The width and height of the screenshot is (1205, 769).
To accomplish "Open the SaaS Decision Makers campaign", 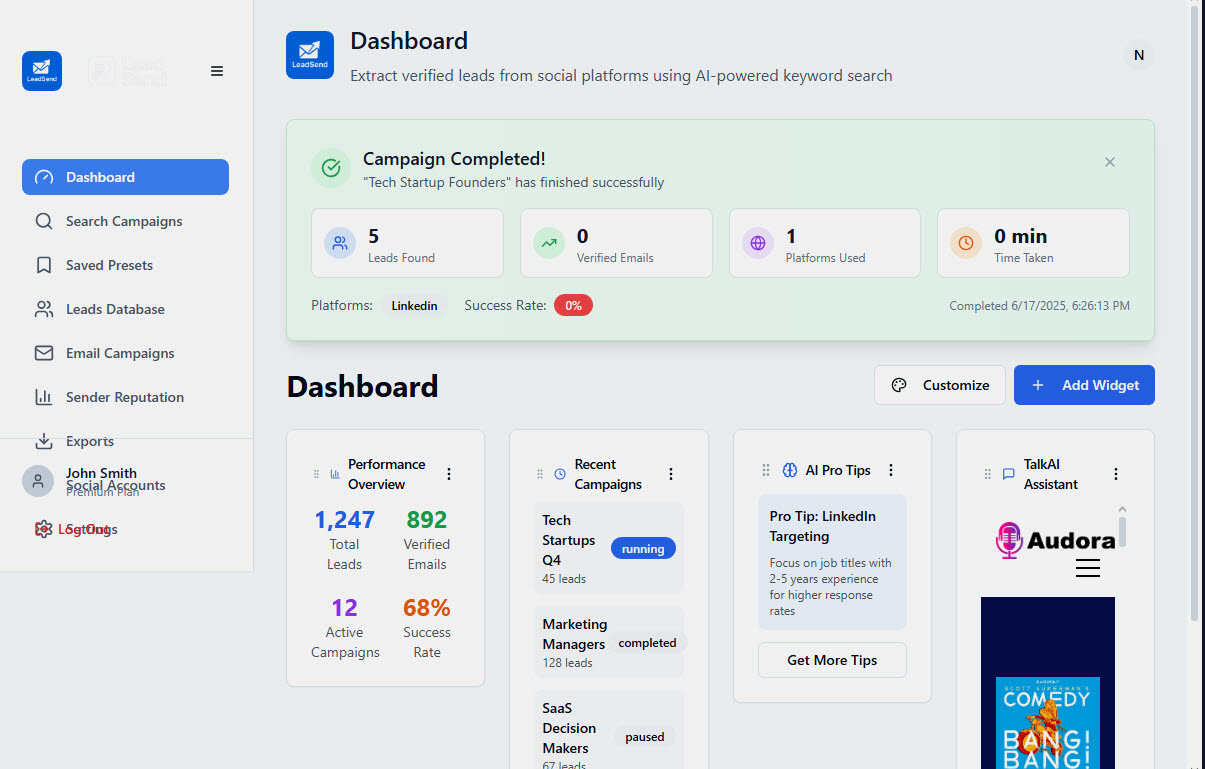I will pos(609,730).
